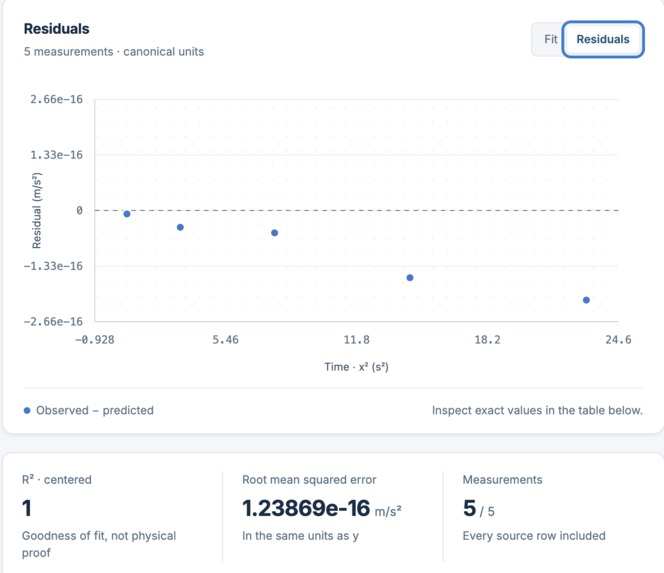Click x-axis tick '11.8'
The image size is (664, 573).
click(357, 340)
